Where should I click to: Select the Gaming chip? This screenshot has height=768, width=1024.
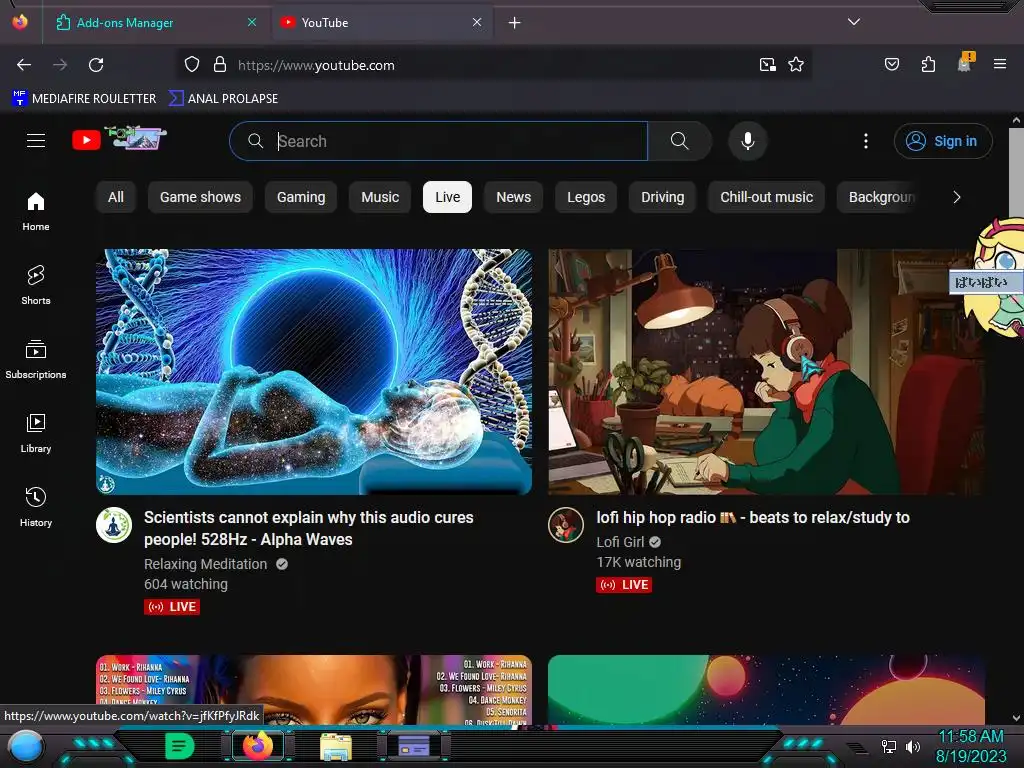tap(301, 197)
